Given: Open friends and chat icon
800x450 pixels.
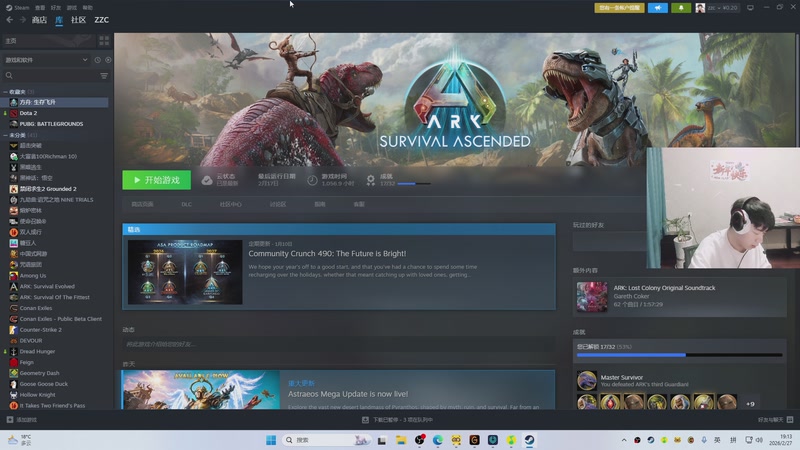Looking at the screenshot, I should (x=790, y=419).
